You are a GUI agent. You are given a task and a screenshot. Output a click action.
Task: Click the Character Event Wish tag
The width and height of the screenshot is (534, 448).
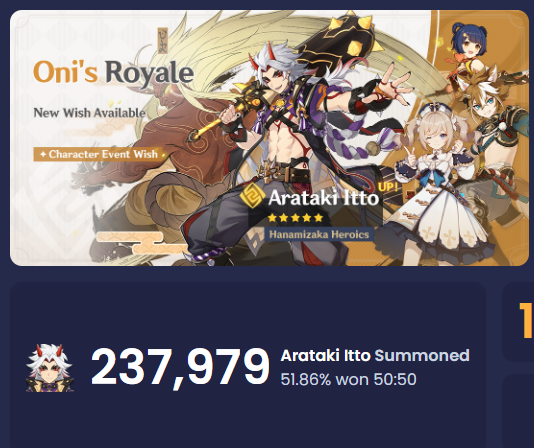point(99,154)
